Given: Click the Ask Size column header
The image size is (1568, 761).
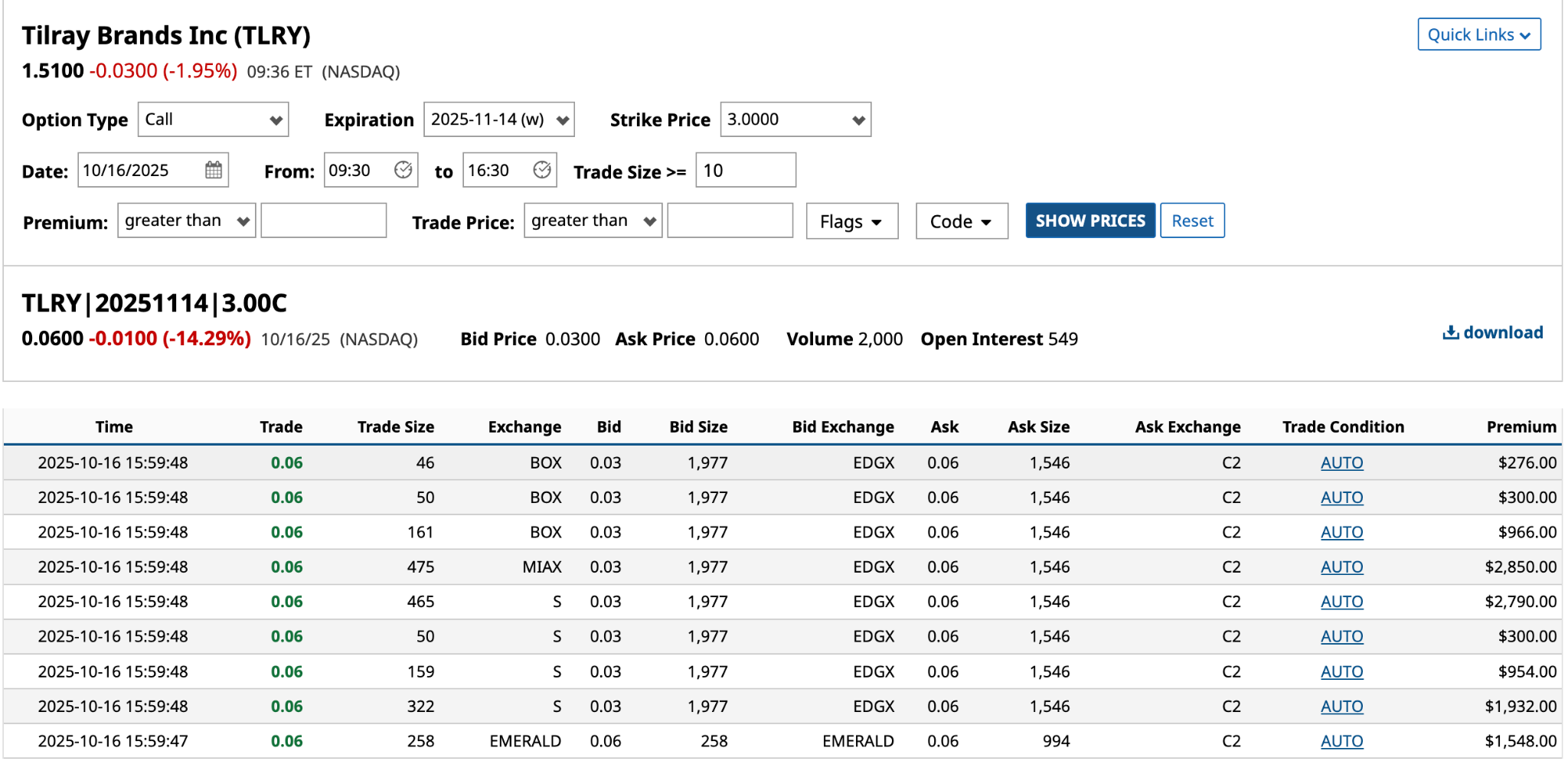Looking at the screenshot, I should tap(1039, 426).
